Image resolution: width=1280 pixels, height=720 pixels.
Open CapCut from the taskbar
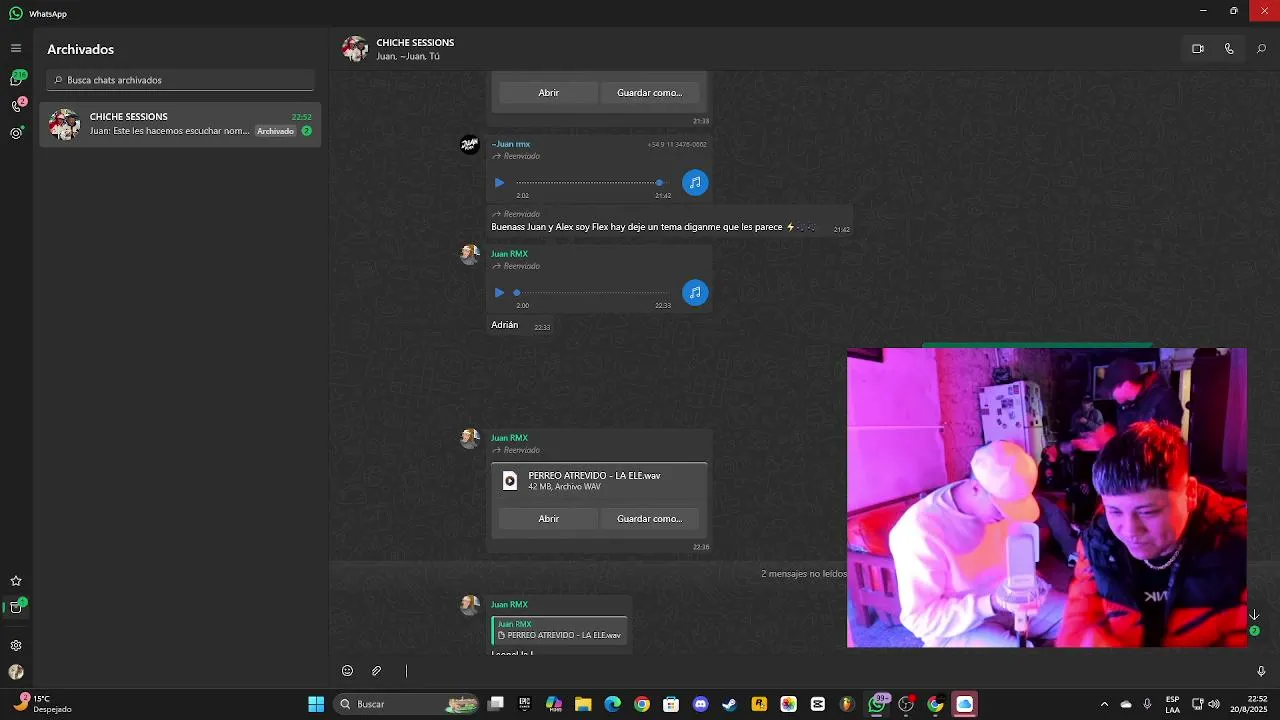(x=818, y=704)
